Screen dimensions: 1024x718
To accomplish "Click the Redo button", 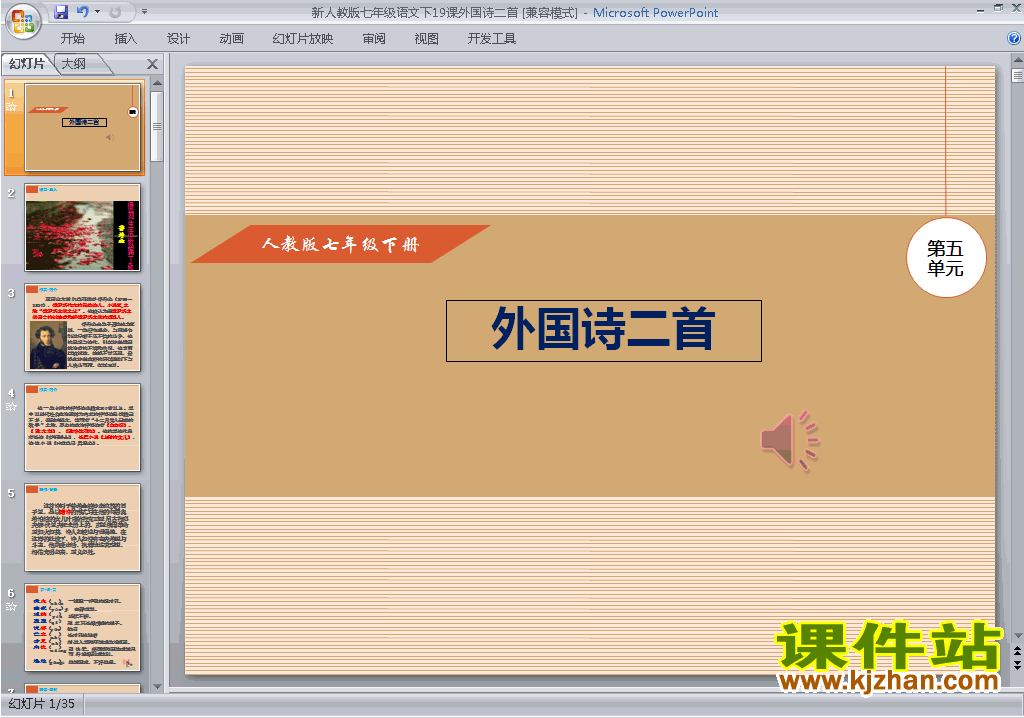I will tap(115, 12).
